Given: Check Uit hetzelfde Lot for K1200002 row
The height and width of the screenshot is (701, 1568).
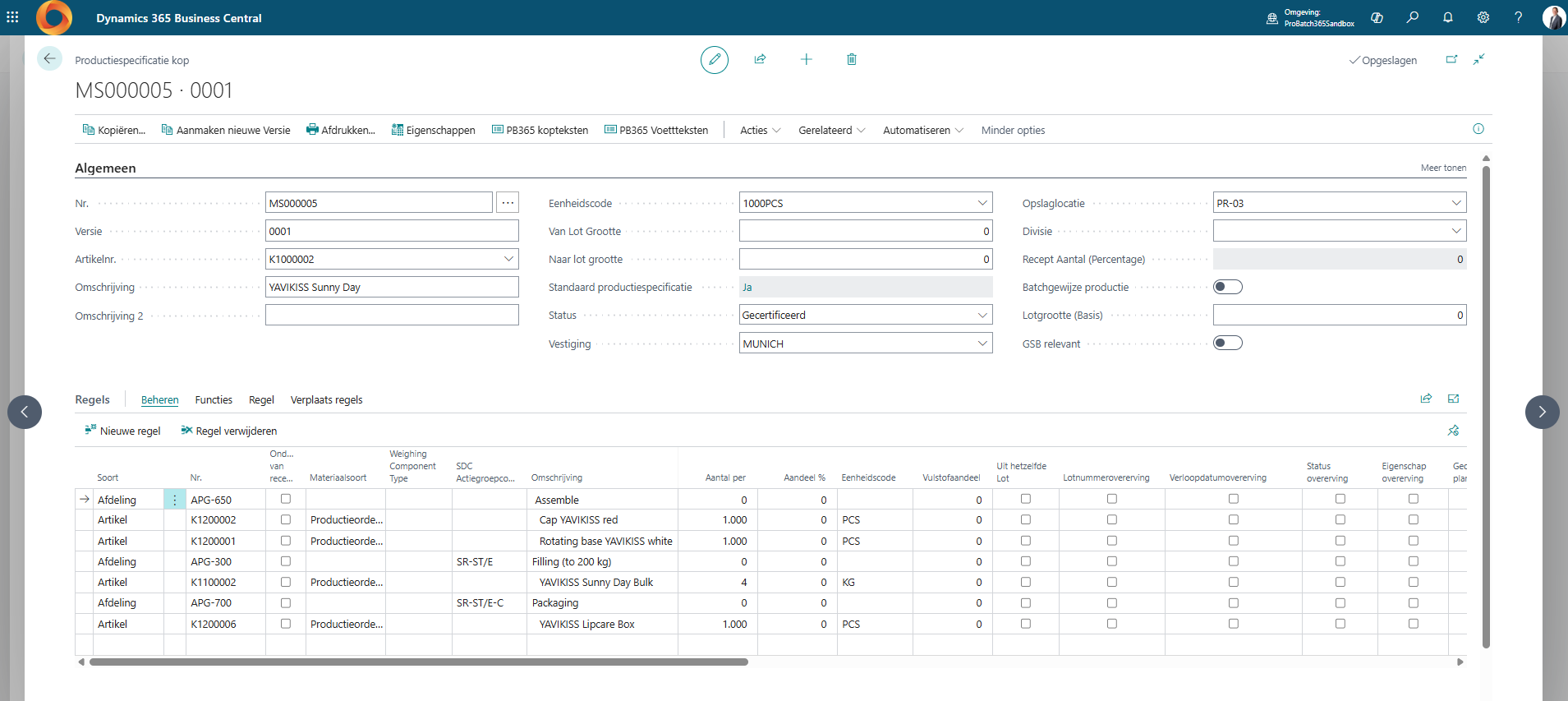Looking at the screenshot, I should pyautogui.click(x=1026, y=519).
